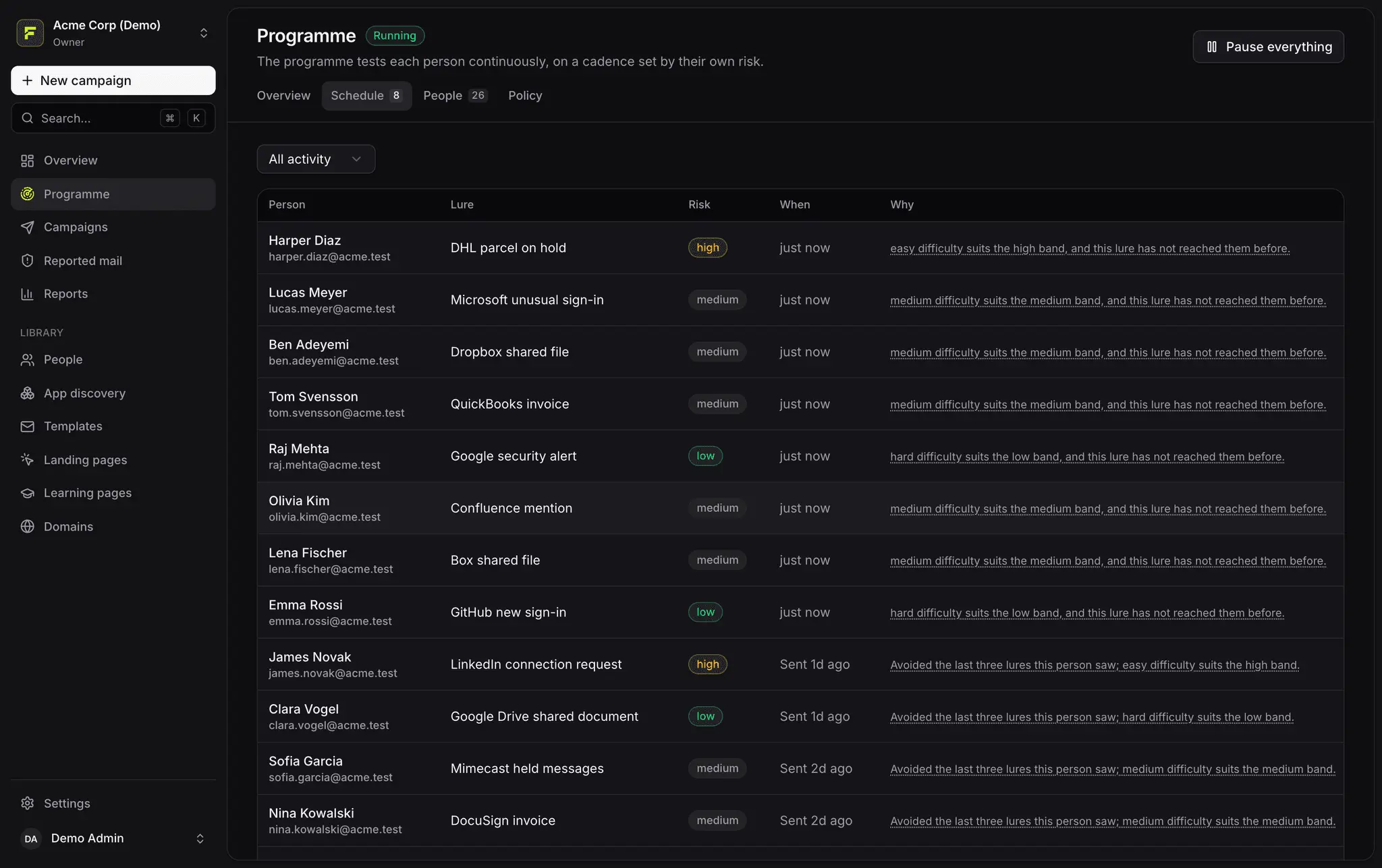
Task: Open the Learning pages graduation cap icon
Action: 28,493
